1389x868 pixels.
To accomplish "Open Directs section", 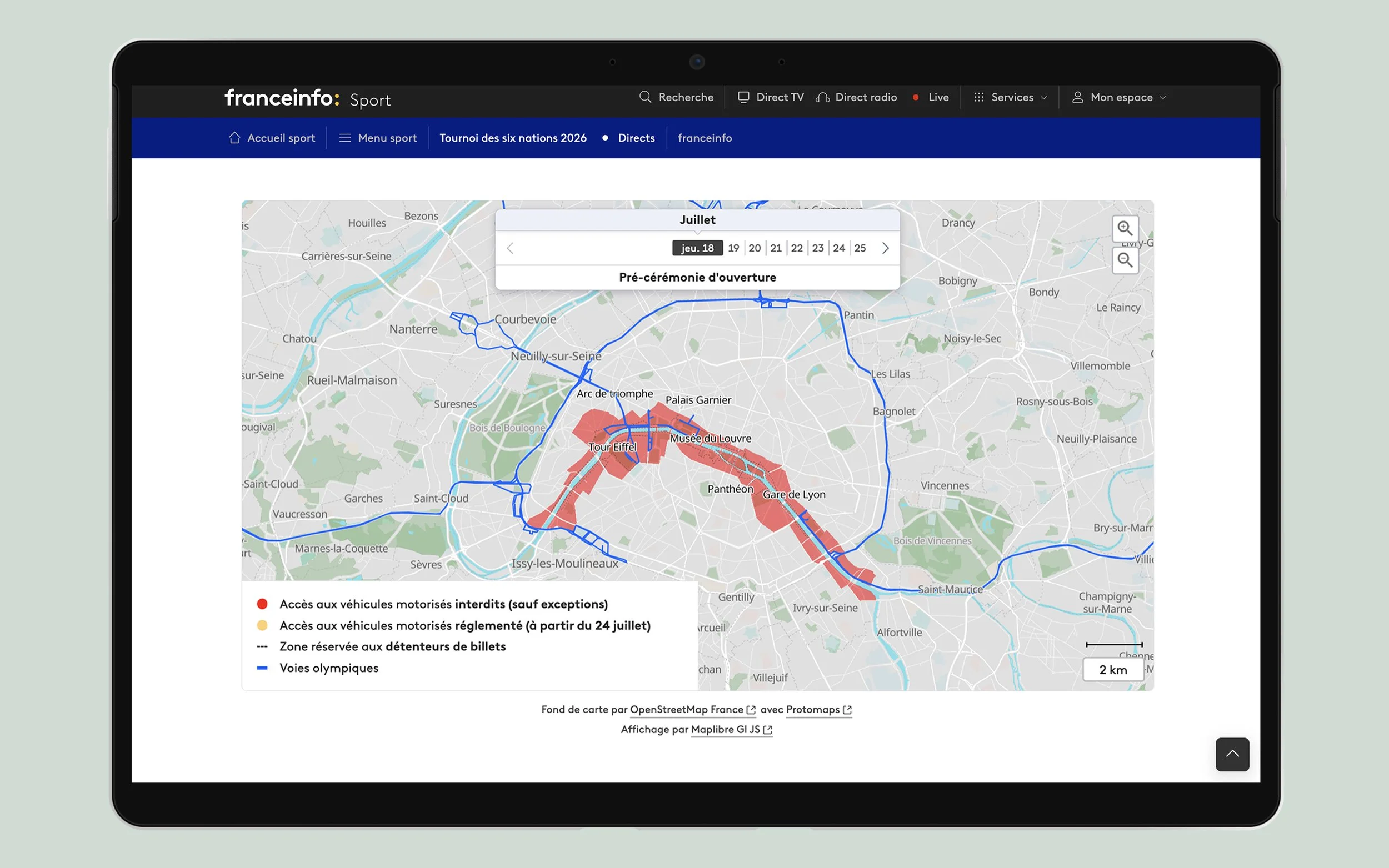I will tap(636, 138).
